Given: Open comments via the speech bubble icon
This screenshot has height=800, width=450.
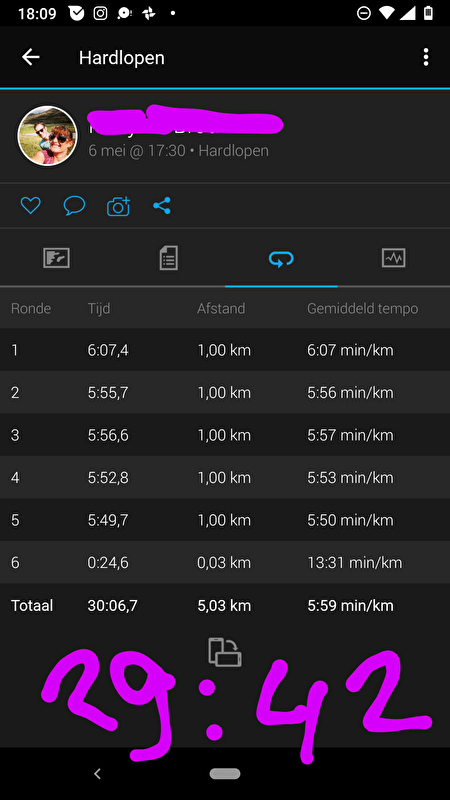Looking at the screenshot, I should pyautogui.click(x=74, y=206).
